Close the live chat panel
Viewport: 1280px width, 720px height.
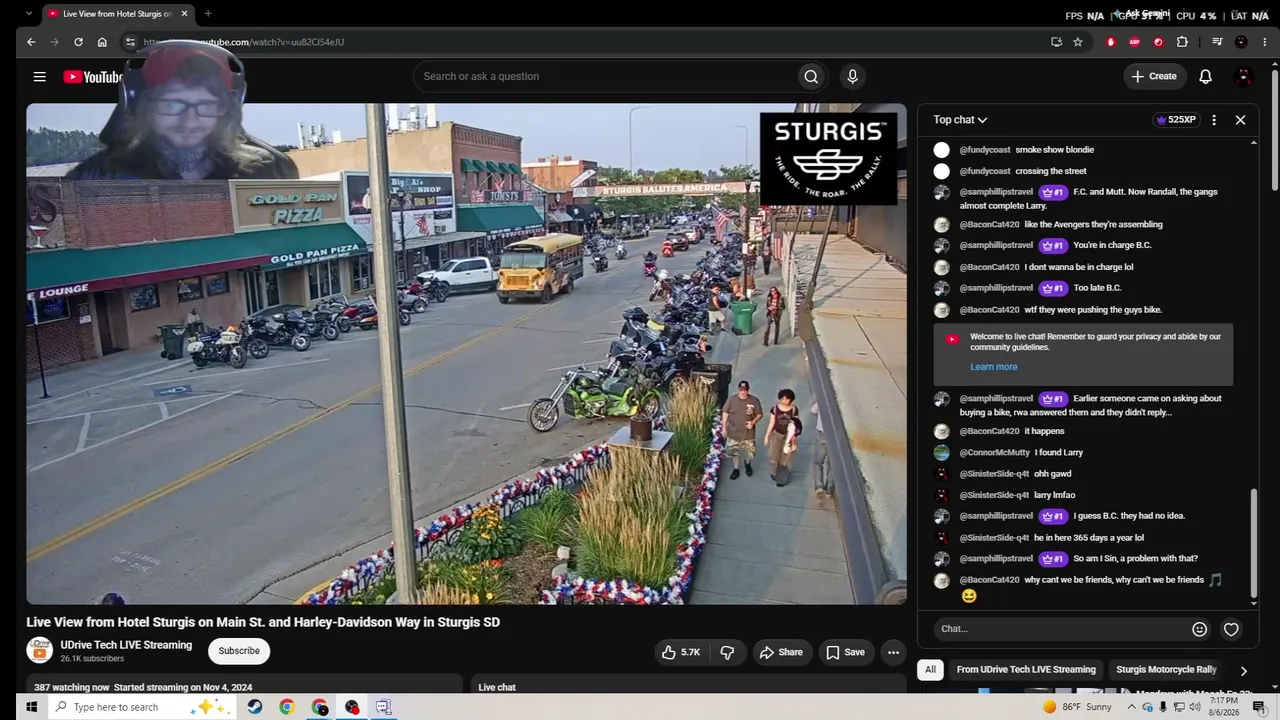click(x=1240, y=120)
